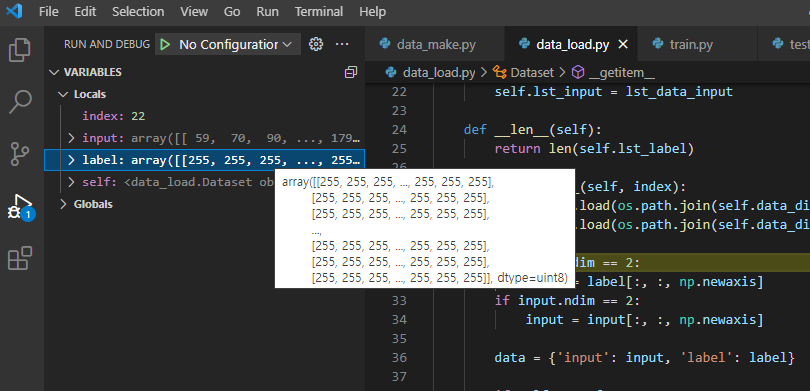Click the code line 'self.lst_input = lst_data_input'
Screen dimensions: 810x391
click(x=614, y=92)
